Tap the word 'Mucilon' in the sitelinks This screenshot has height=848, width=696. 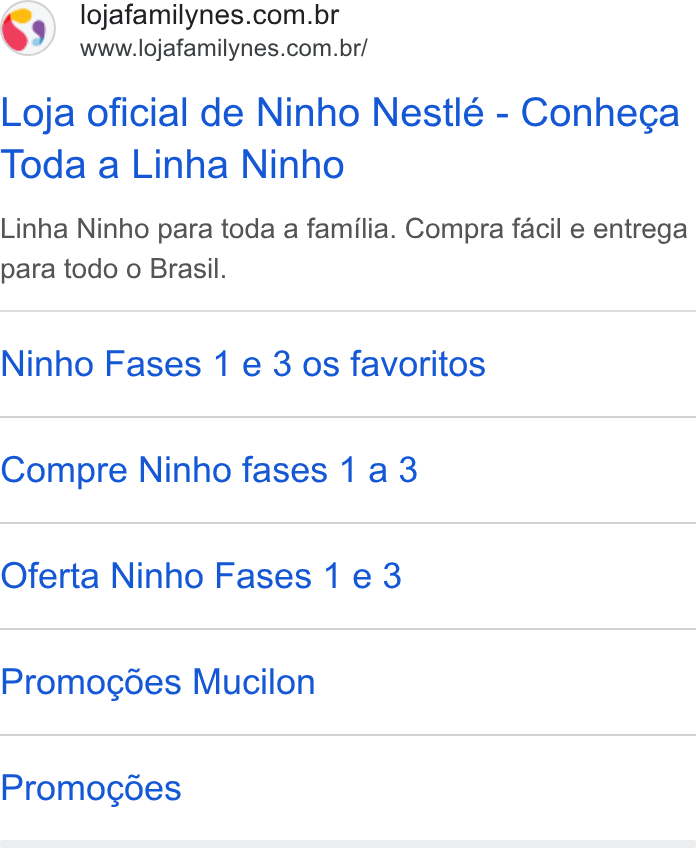click(254, 681)
